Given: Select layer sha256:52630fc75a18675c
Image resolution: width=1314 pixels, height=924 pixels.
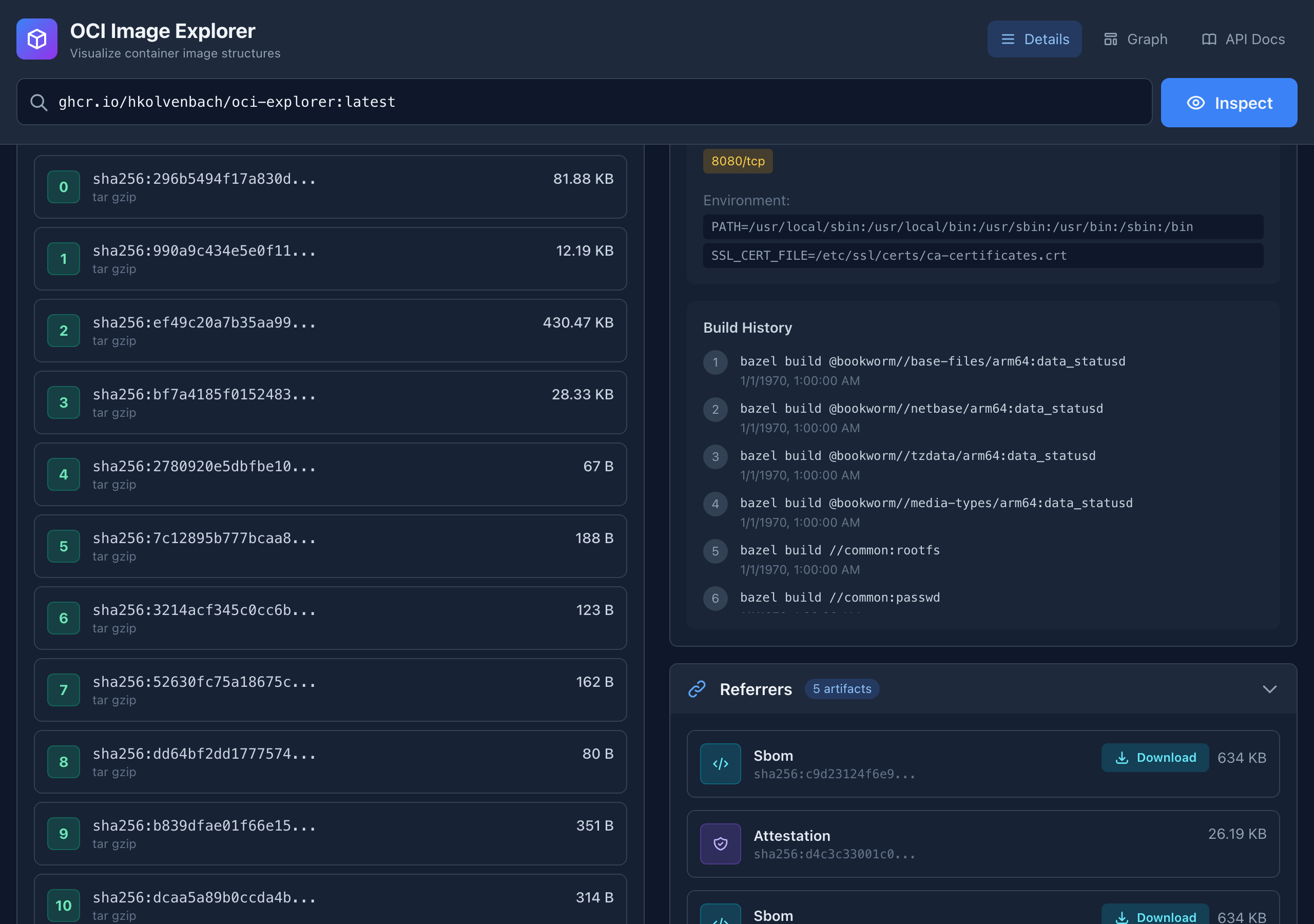Looking at the screenshot, I should coord(330,690).
